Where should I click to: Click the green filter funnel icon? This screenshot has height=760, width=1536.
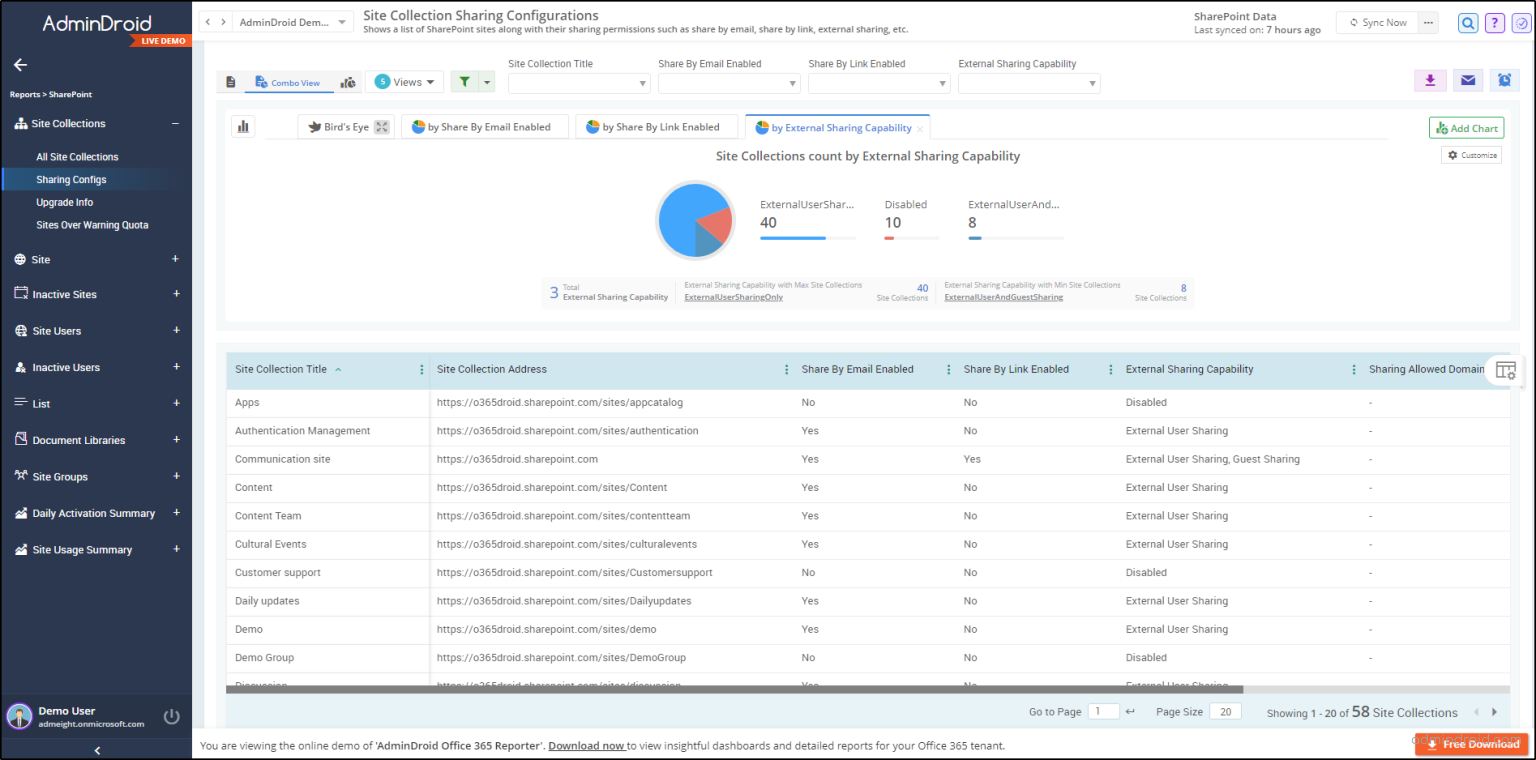pyautogui.click(x=465, y=82)
